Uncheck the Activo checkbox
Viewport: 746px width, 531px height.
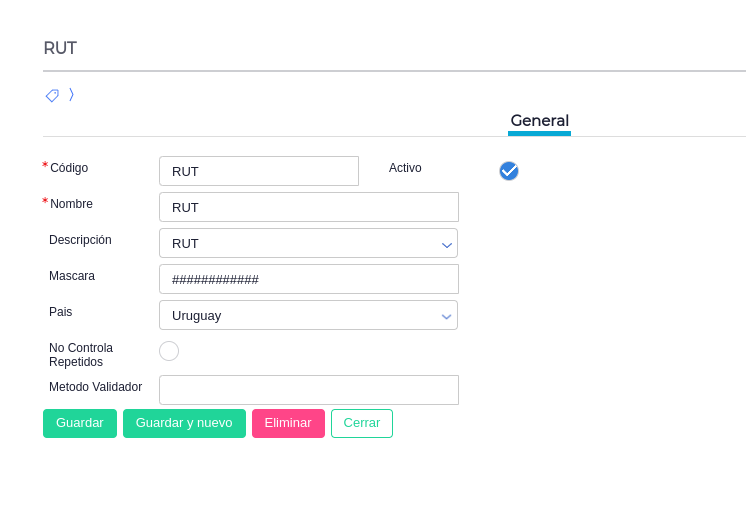pyautogui.click(x=509, y=171)
